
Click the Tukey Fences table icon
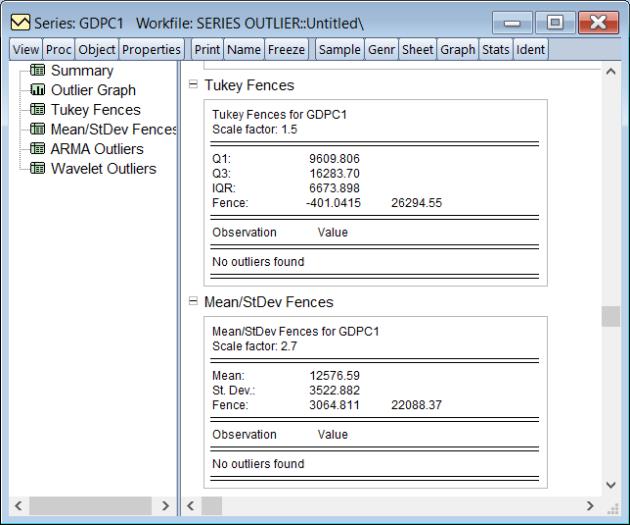pos(39,110)
